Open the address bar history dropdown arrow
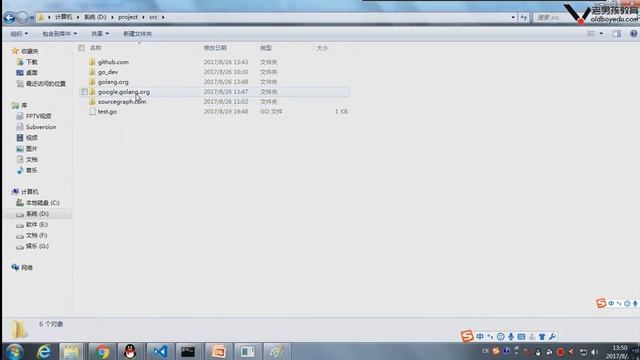 point(513,18)
